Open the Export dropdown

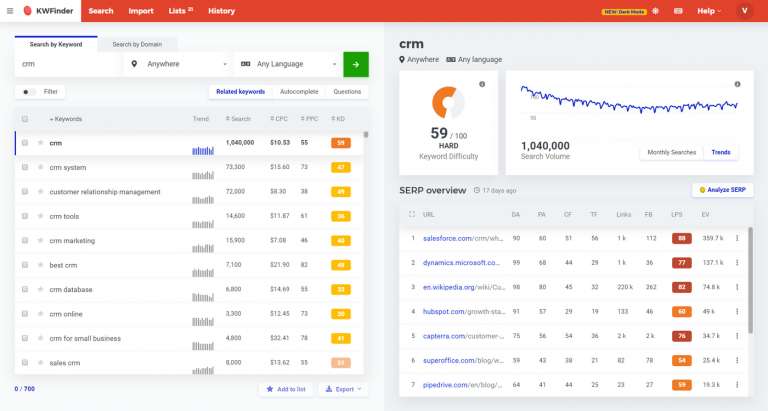(x=343, y=389)
